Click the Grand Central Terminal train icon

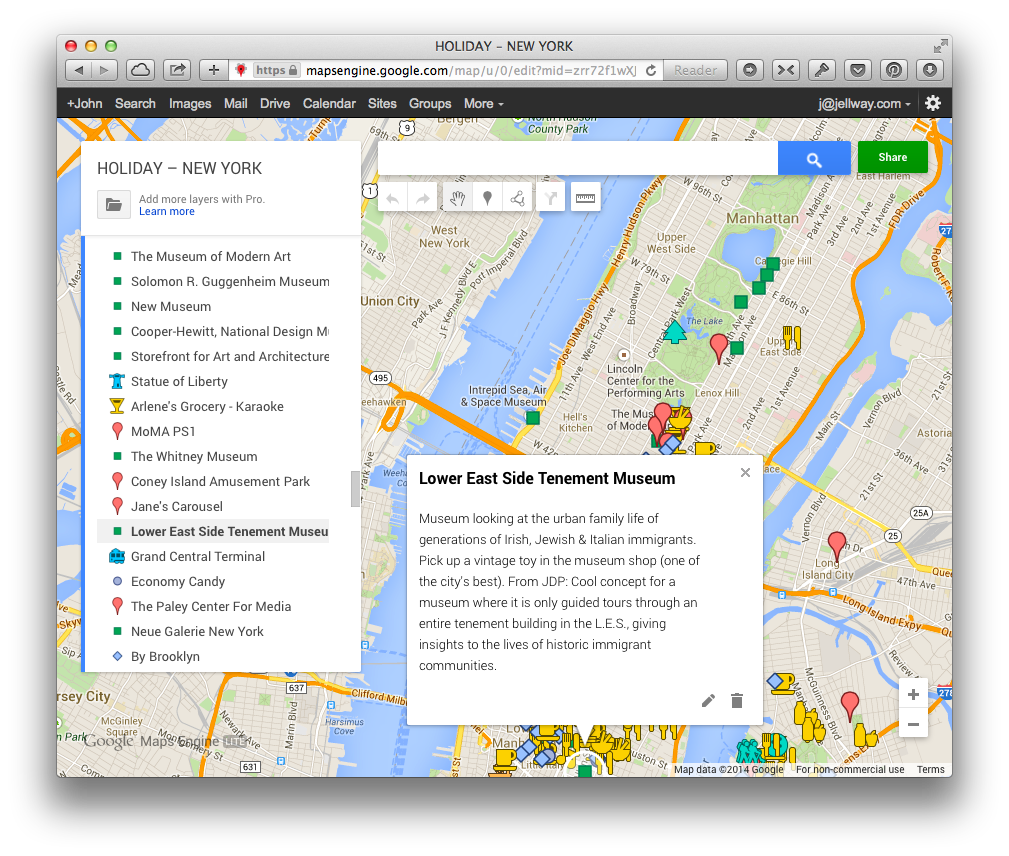(116, 556)
